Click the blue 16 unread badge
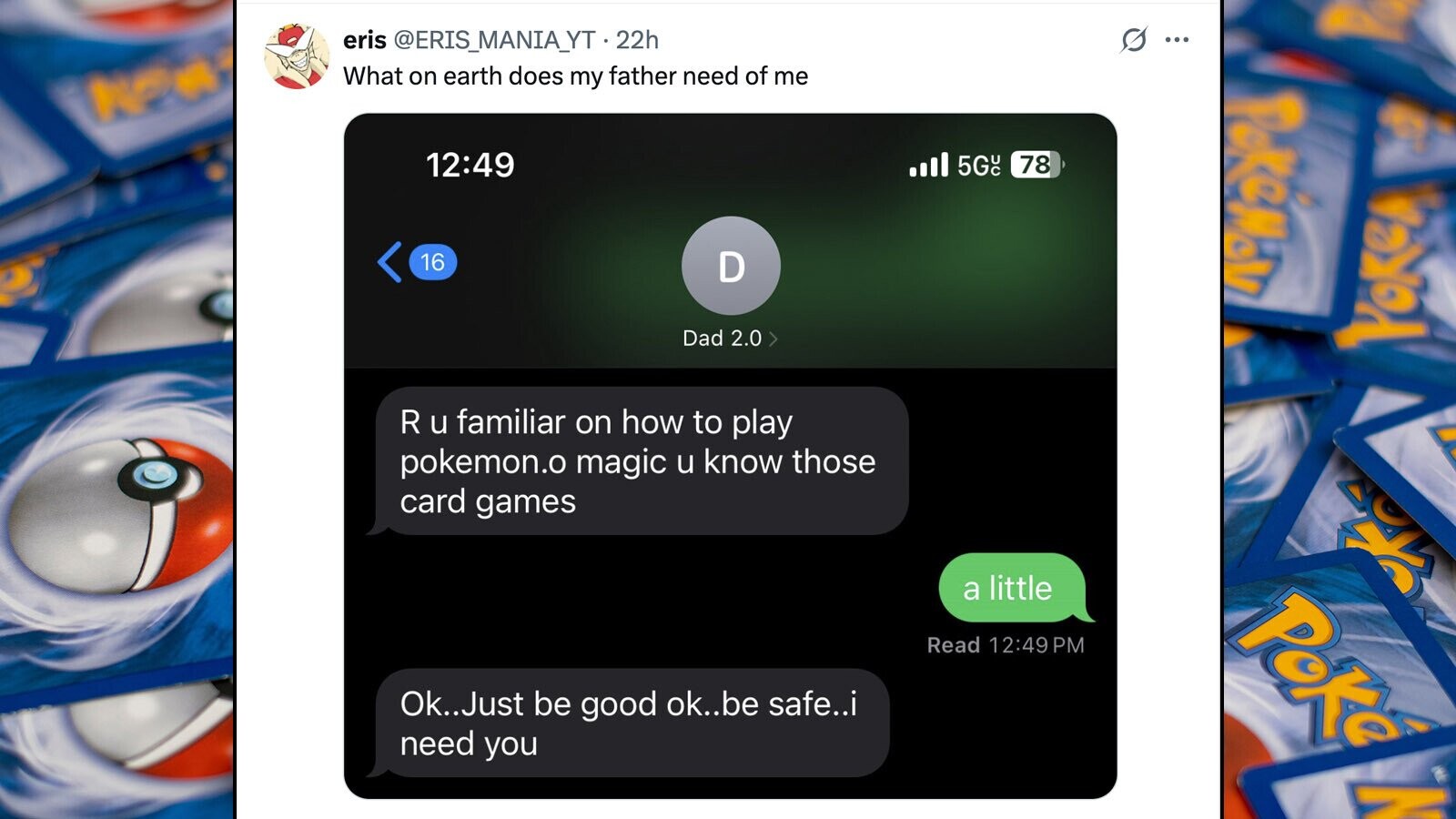 tap(433, 262)
